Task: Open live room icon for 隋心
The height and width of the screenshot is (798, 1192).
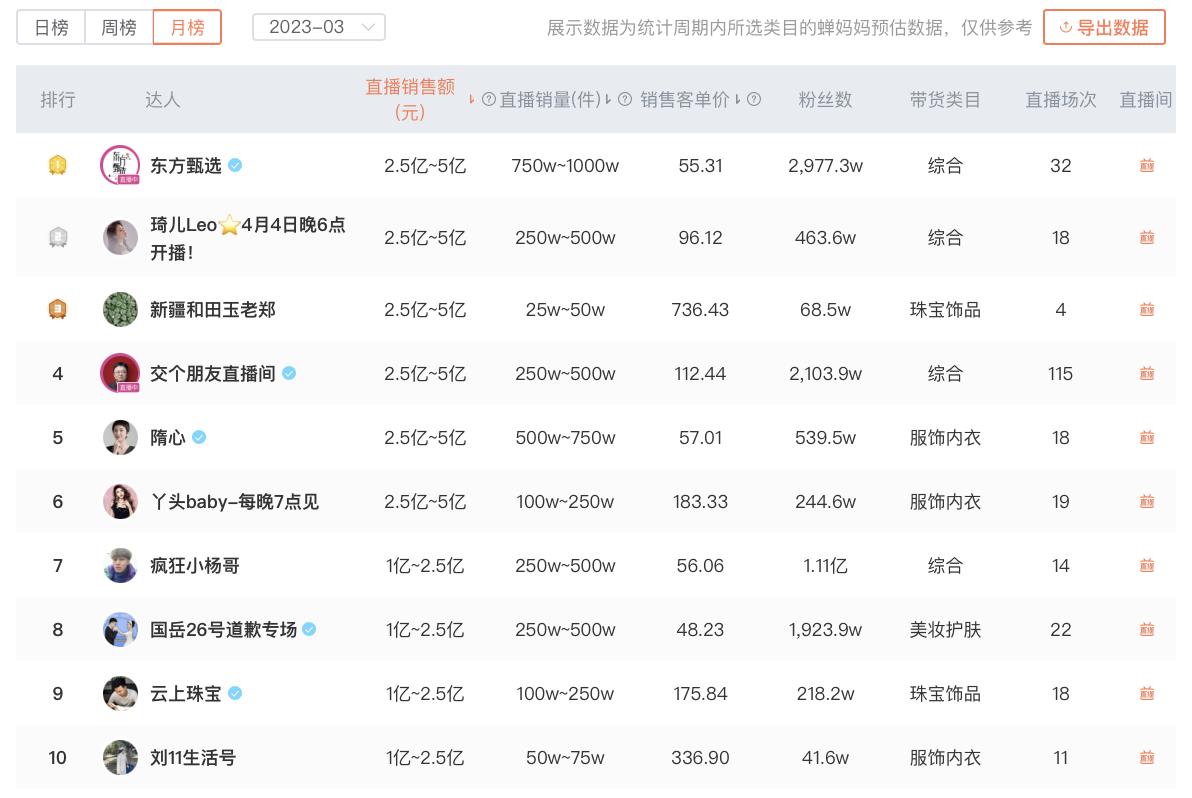Action: pyautogui.click(x=1147, y=437)
